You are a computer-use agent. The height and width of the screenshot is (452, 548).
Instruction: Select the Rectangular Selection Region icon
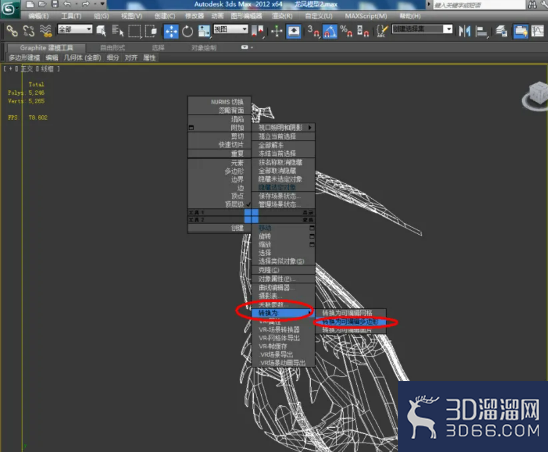point(135,31)
